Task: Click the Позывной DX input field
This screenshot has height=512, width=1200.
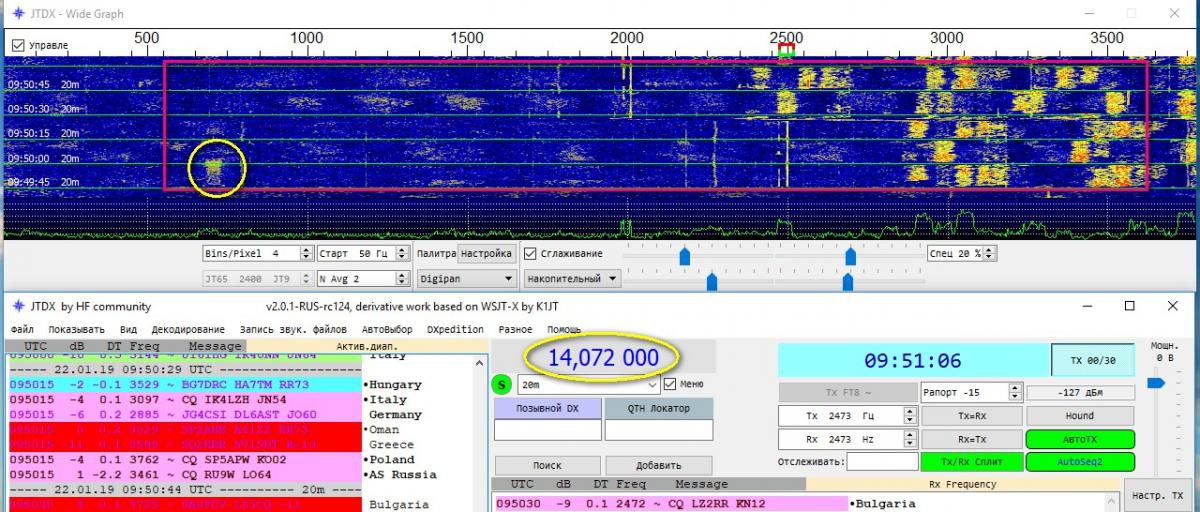Action: 547,430
